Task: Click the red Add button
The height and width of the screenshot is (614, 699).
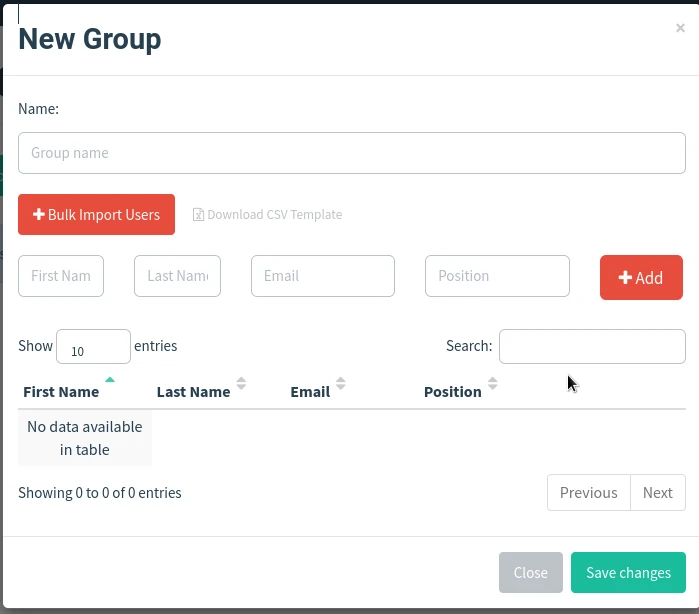Action: (x=641, y=278)
